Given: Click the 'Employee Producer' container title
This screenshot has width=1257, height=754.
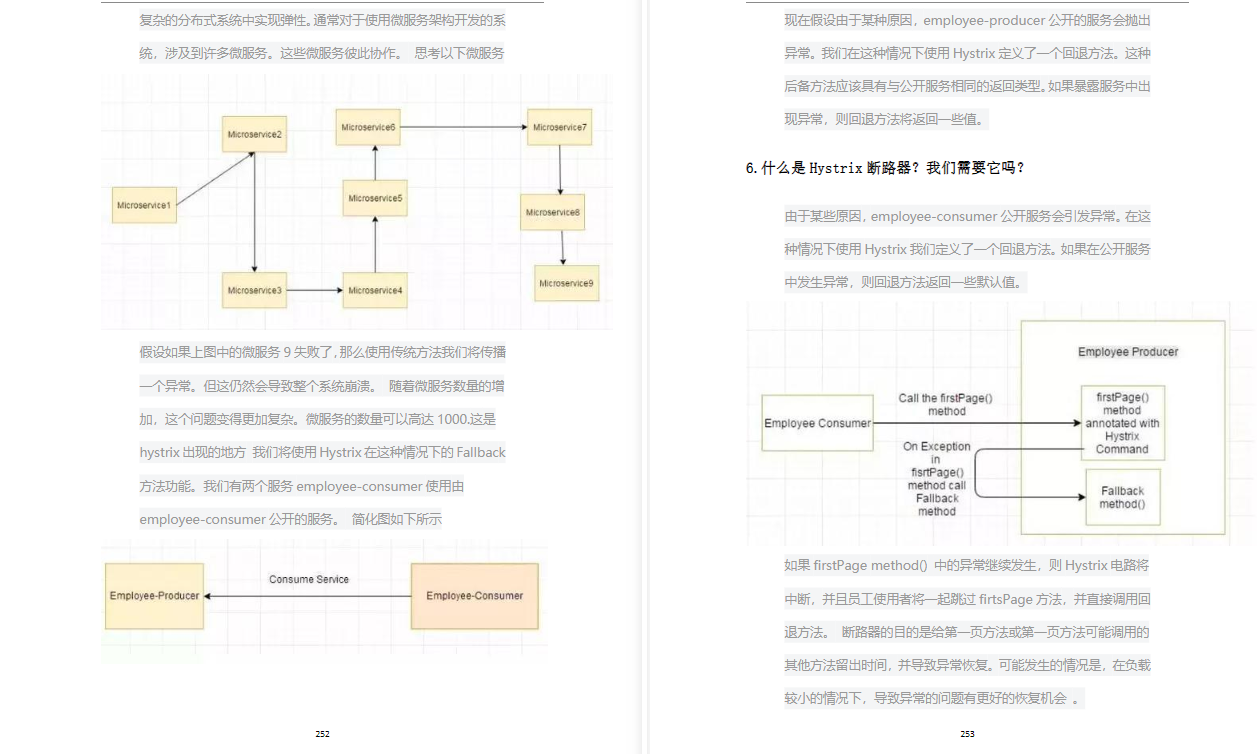Looking at the screenshot, I should point(1128,352).
